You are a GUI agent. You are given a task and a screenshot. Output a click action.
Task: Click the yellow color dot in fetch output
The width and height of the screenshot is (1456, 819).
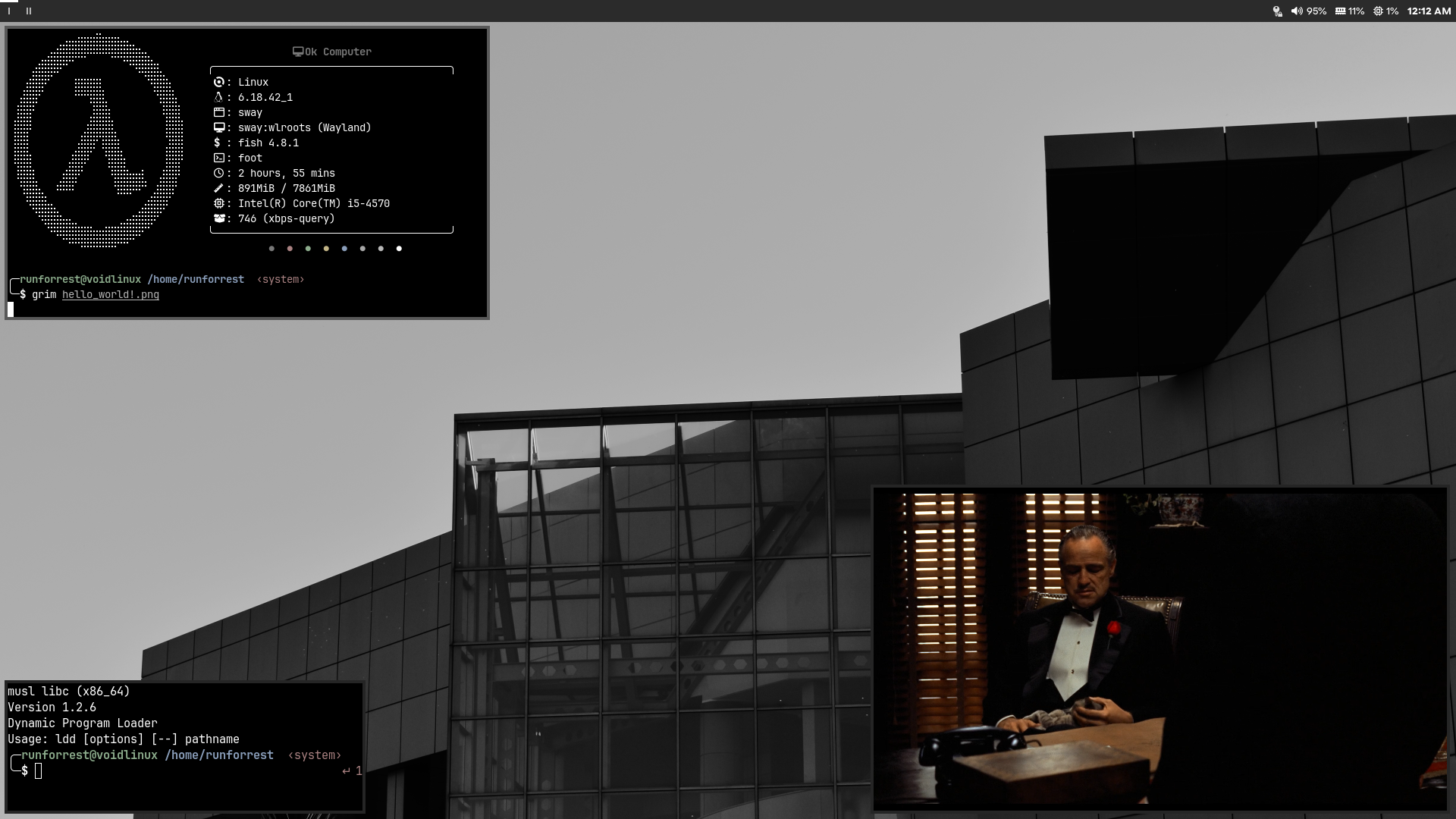[x=326, y=249]
